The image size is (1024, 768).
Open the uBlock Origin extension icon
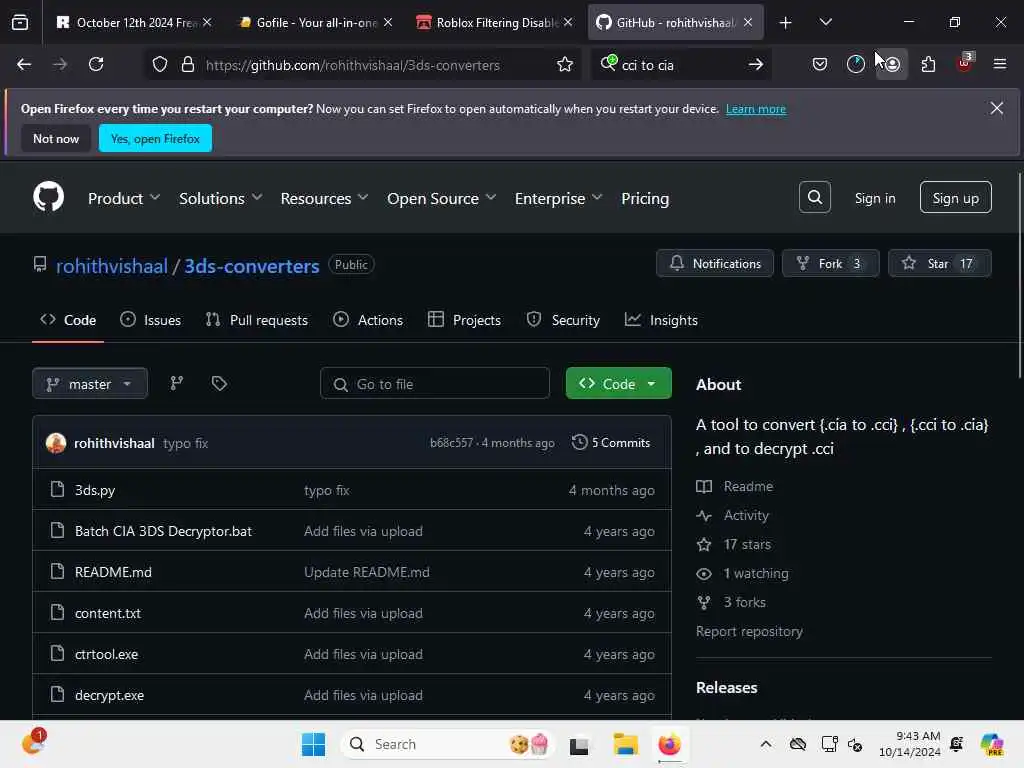[x=965, y=63]
